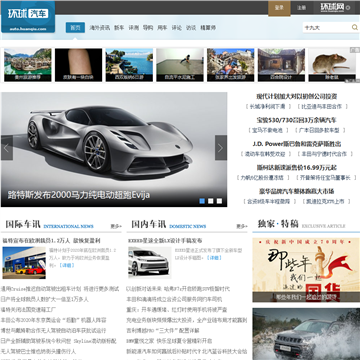Open the Lotus Evija carousel image

pyautogui.click(x=114, y=149)
